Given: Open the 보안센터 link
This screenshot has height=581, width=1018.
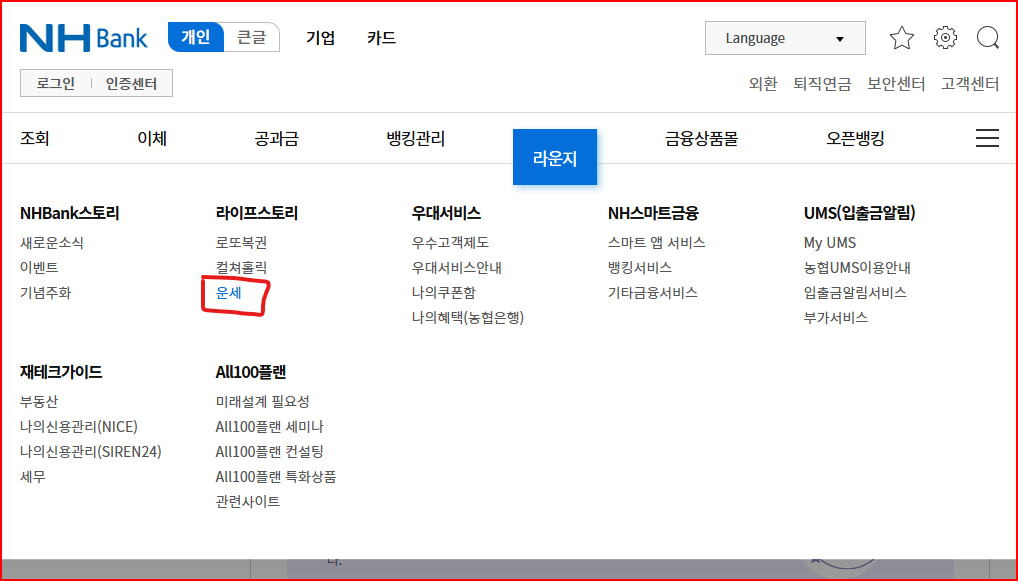Looking at the screenshot, I should (x=896, y=84).
